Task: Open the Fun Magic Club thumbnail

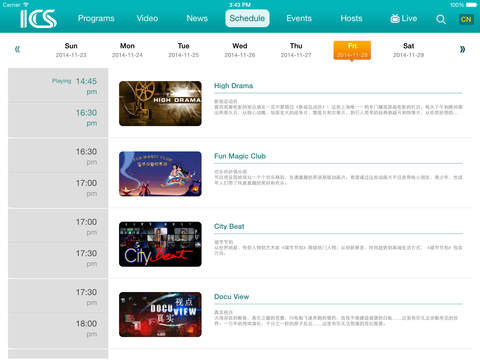Action: 160,174
